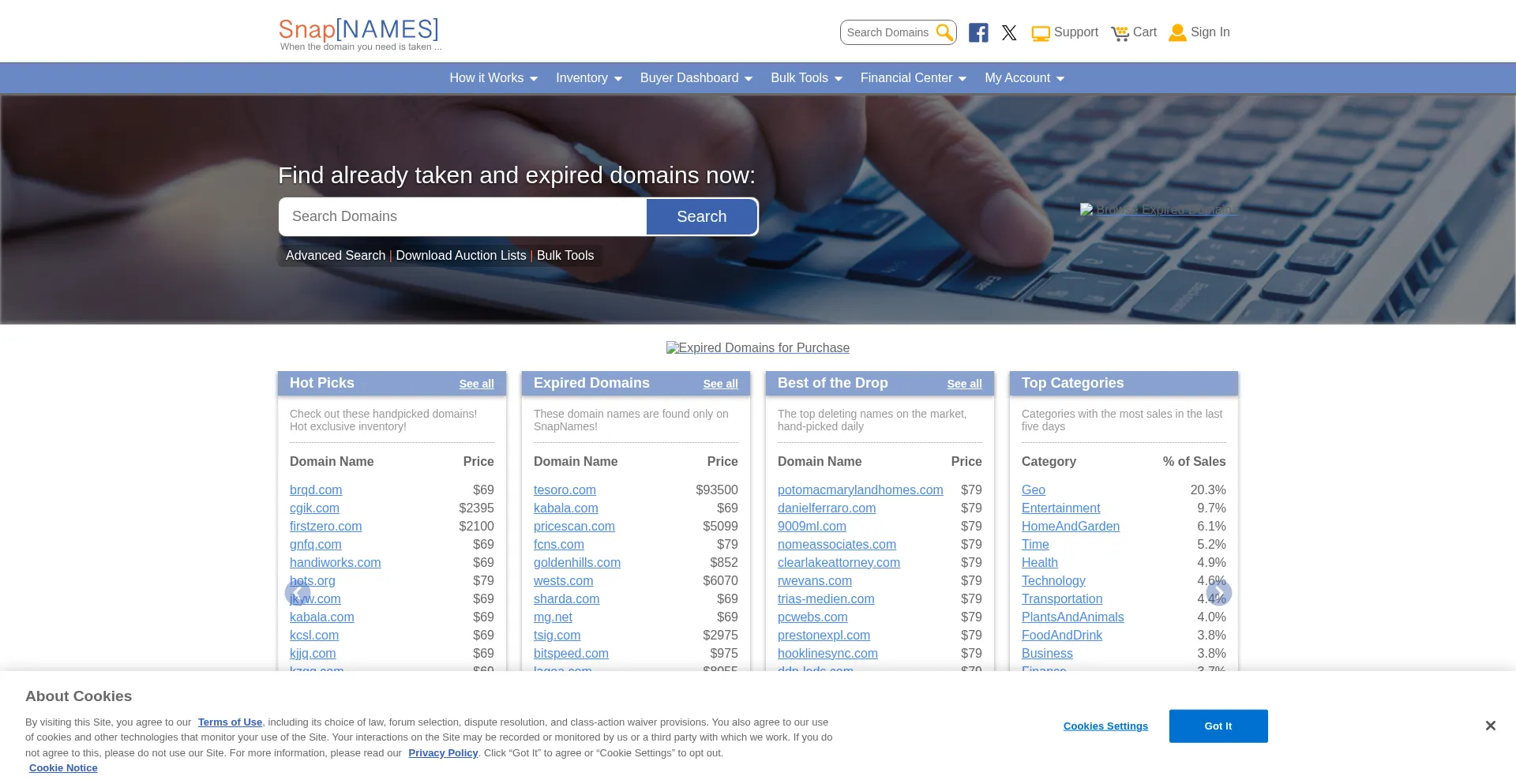1516x784 pixels.
Task: Open the Buyer Dashboard dropdown
Action: click(x=696, y=78)
